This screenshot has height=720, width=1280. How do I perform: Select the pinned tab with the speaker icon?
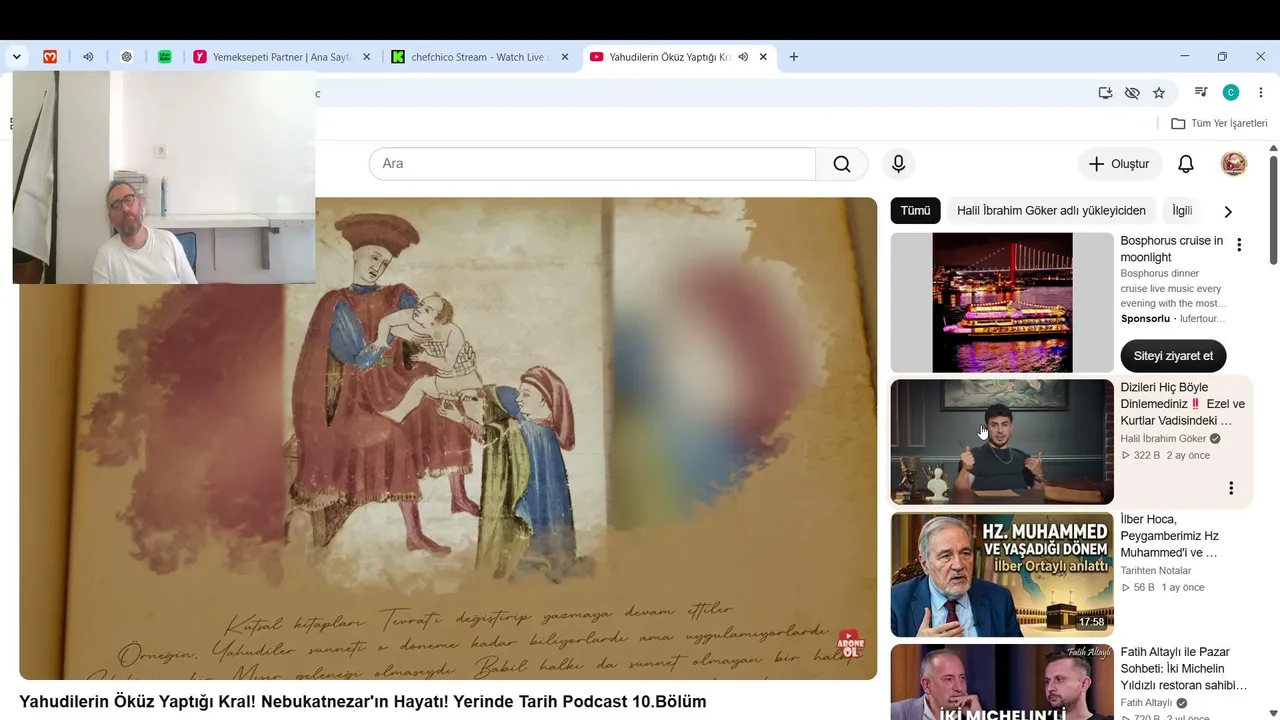(x=88, y=57)
